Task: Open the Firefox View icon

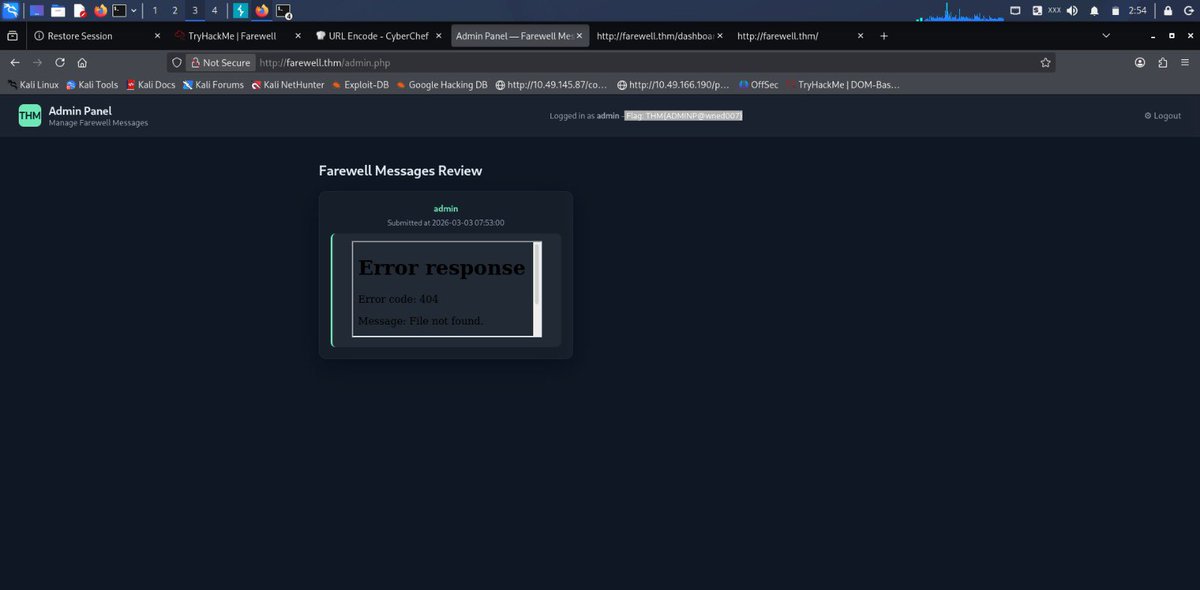Action: [12, 35]
